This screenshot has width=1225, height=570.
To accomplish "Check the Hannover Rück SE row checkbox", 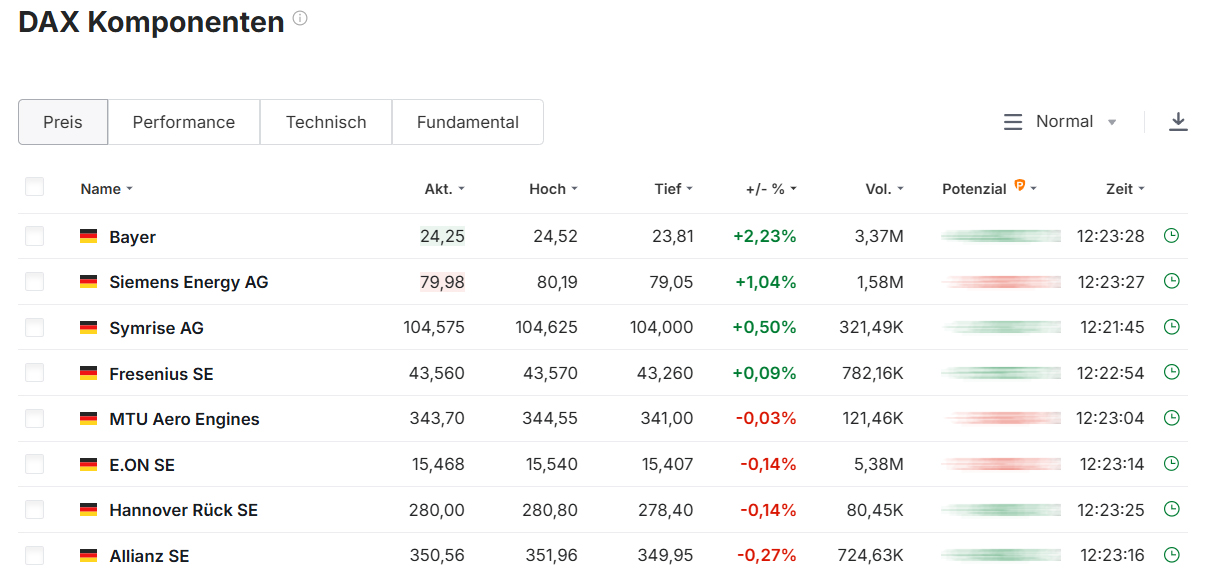I will tap(35, 510).
